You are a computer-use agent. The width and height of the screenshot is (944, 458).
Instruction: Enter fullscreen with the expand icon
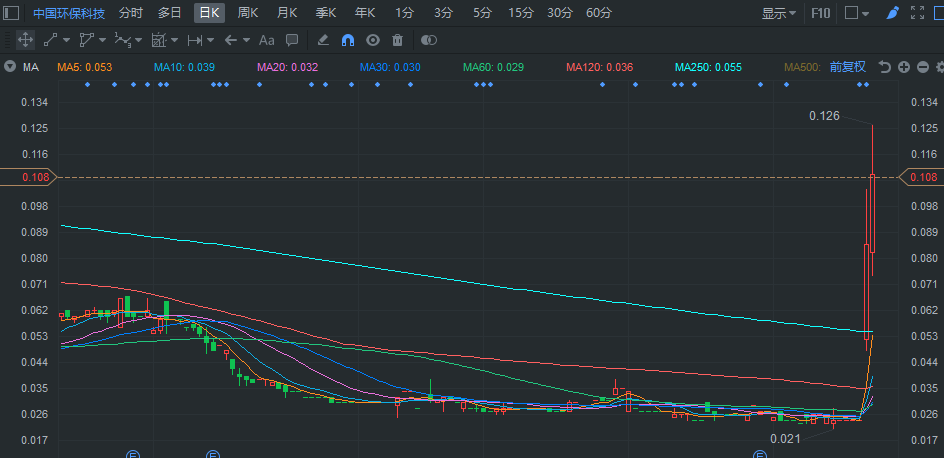(x=919, y=13)
